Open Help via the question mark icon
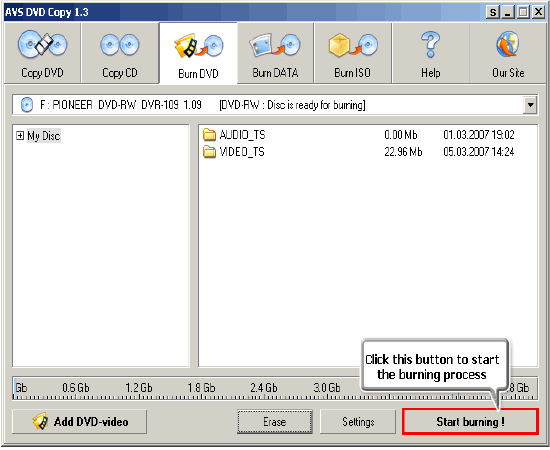 430,45
